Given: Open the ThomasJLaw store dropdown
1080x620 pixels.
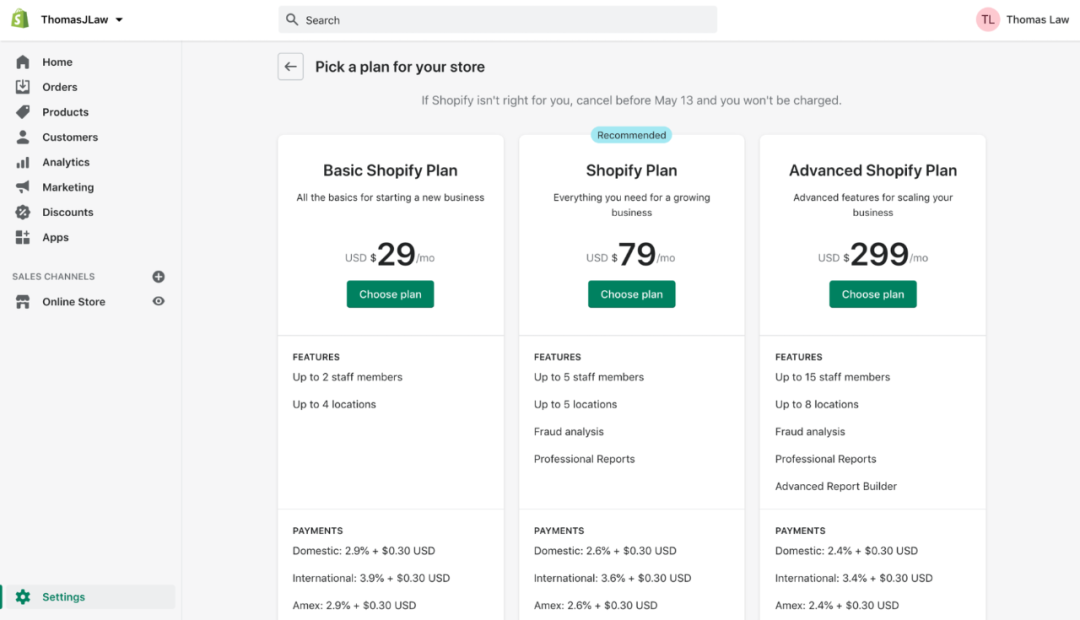Looking at the screenshot, I should point(82,20).
